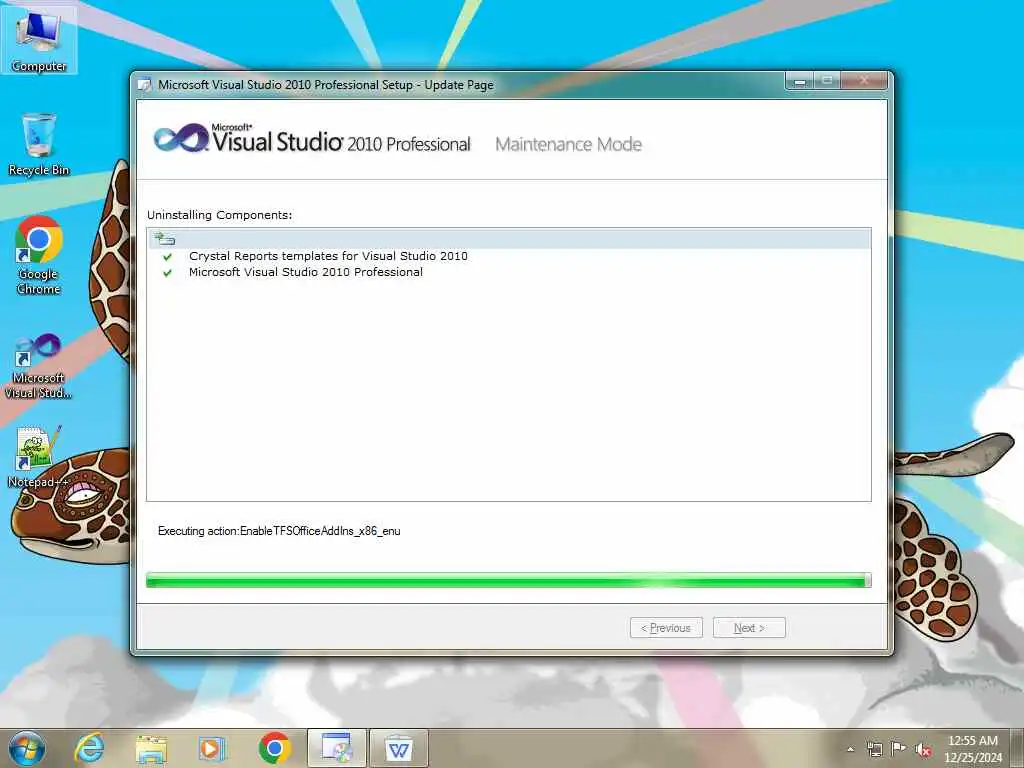Open the WPS Writer taskbar button

[399, 748]
